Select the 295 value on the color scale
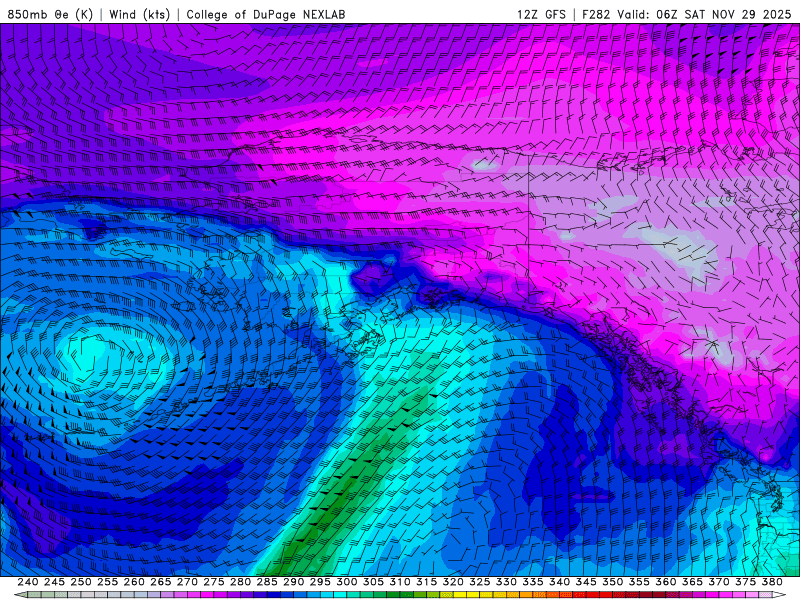This screenshot has height=600, width=800. (320, 582)
